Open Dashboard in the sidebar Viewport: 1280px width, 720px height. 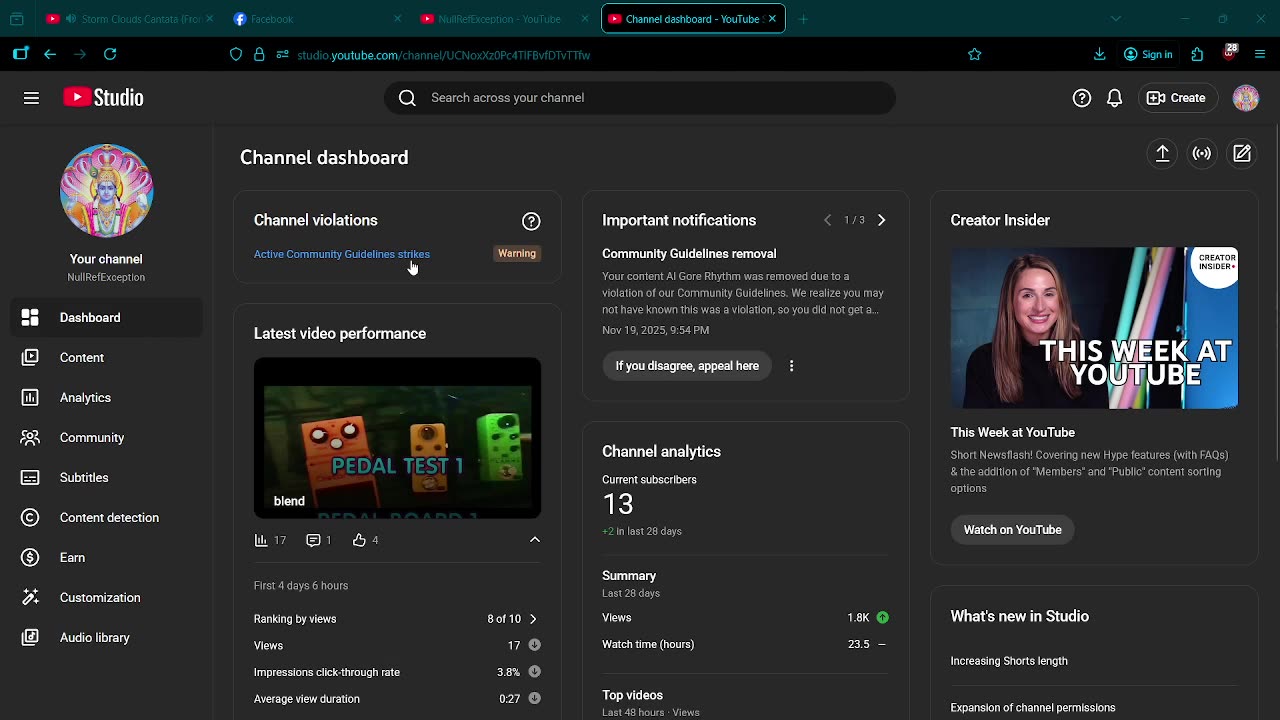coord(106,318)
